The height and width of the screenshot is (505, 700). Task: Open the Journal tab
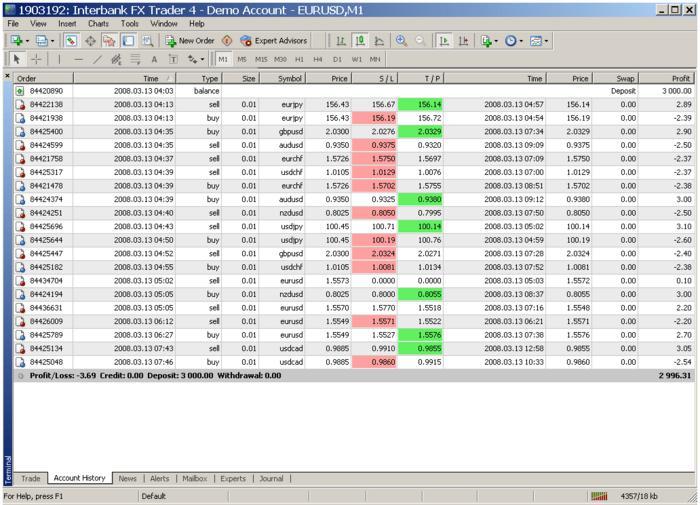point(271,479)
